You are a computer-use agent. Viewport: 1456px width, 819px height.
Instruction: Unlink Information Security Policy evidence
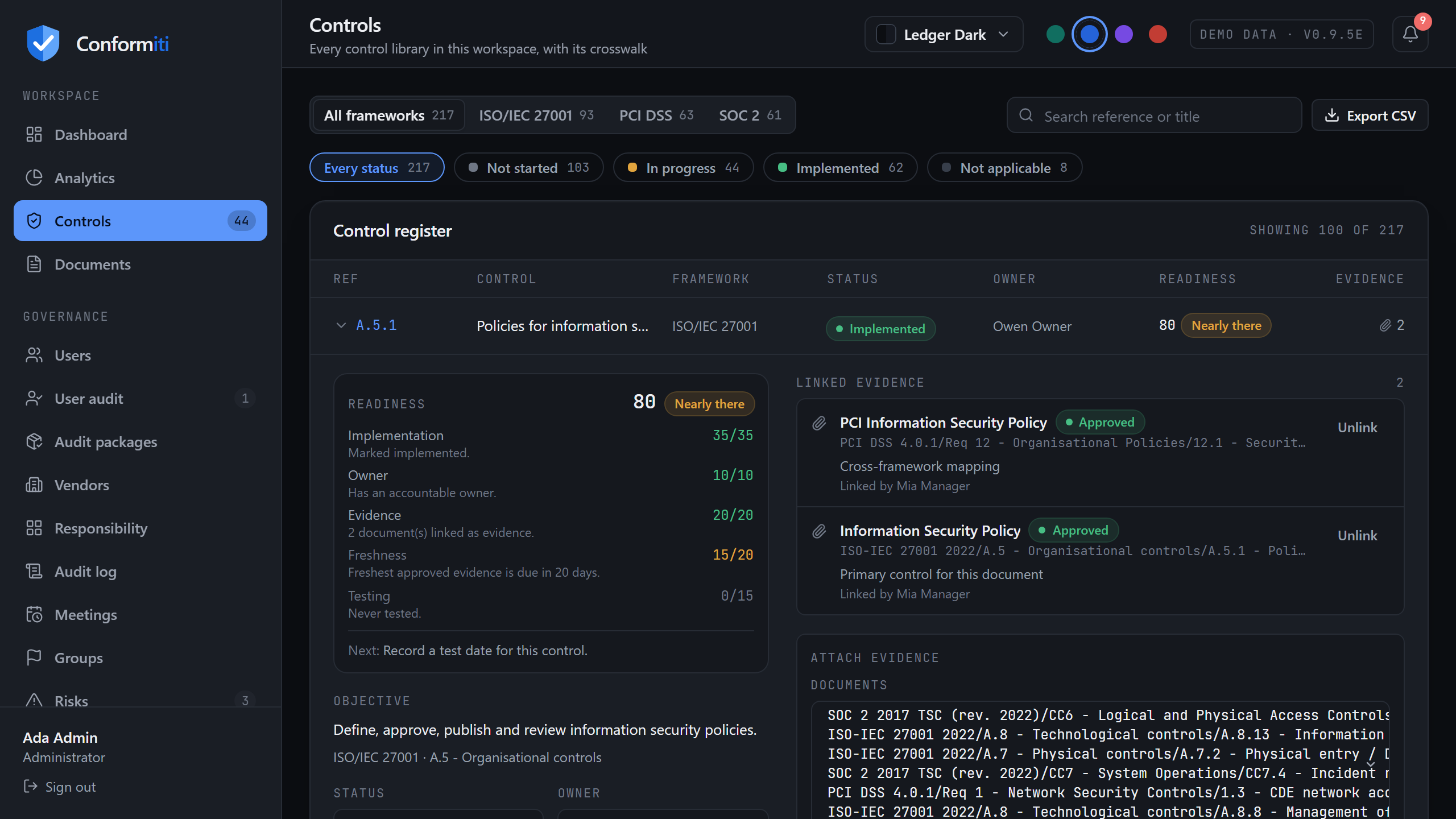pos(1357,536)
